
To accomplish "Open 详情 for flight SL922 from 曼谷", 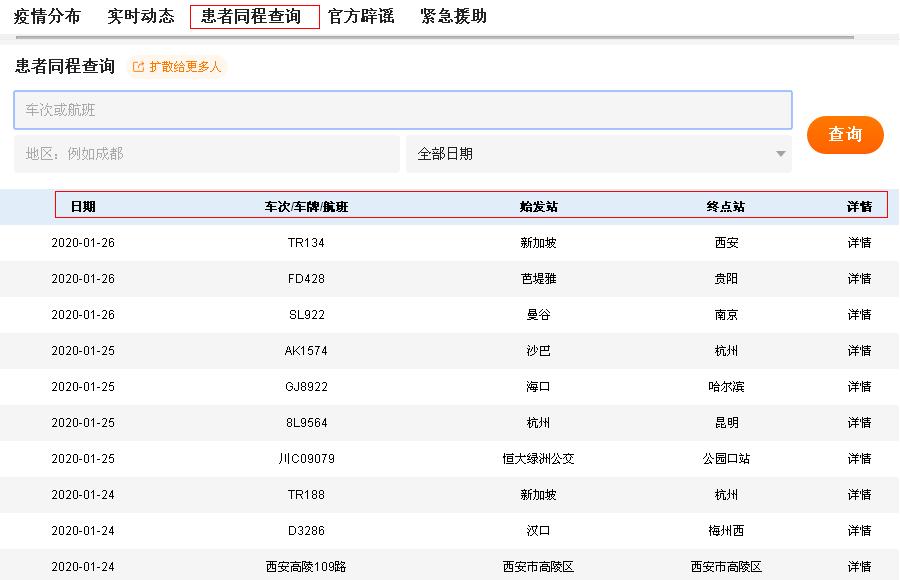I will [858, 314].
